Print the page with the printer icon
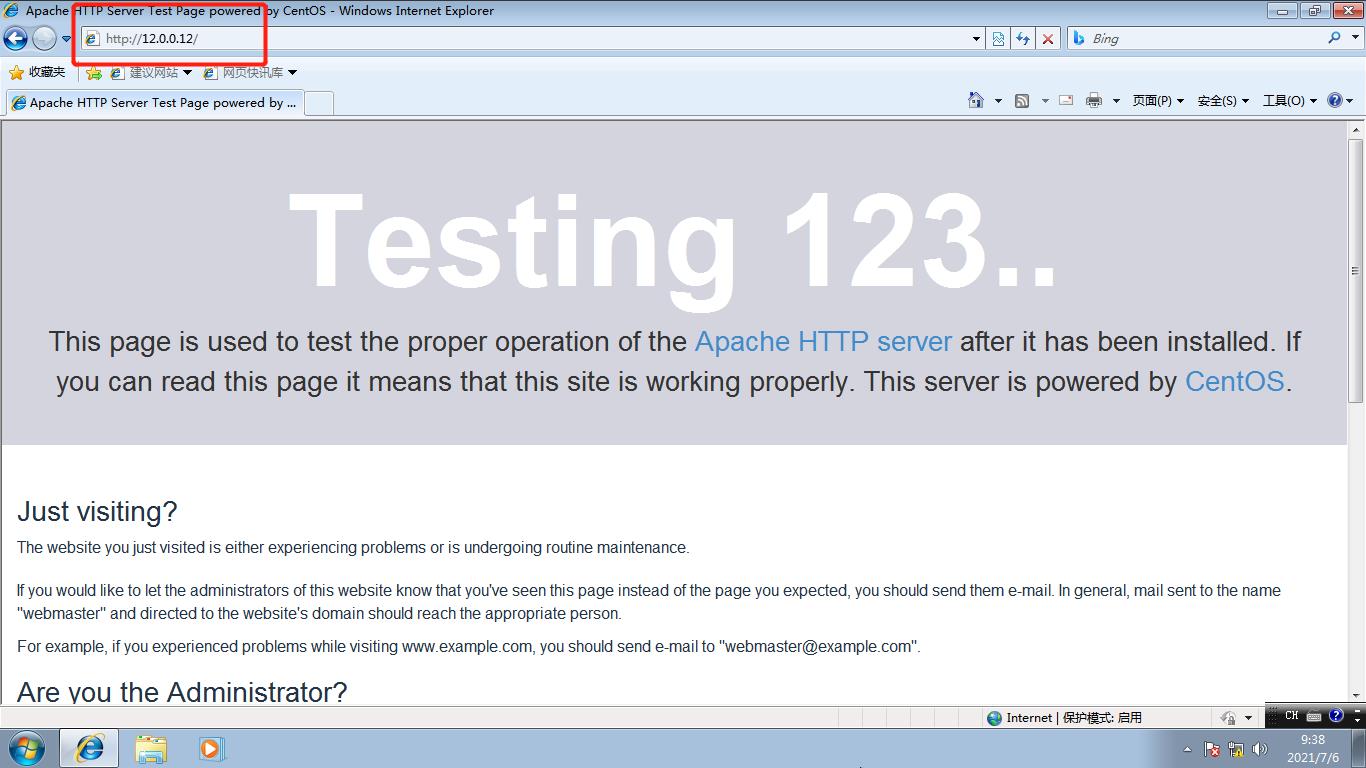 1094,100
